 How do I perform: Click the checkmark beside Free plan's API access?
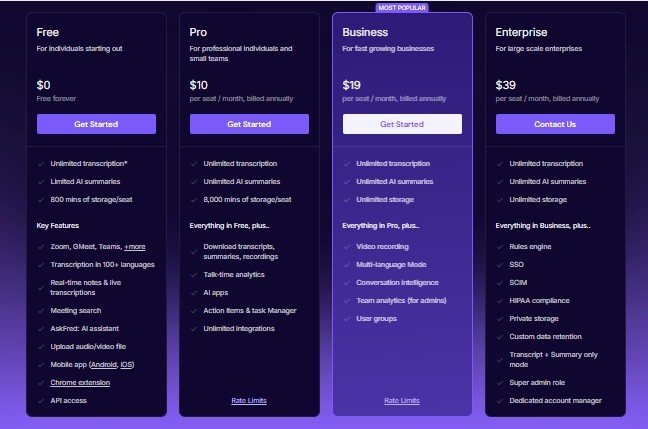point(41,400)
